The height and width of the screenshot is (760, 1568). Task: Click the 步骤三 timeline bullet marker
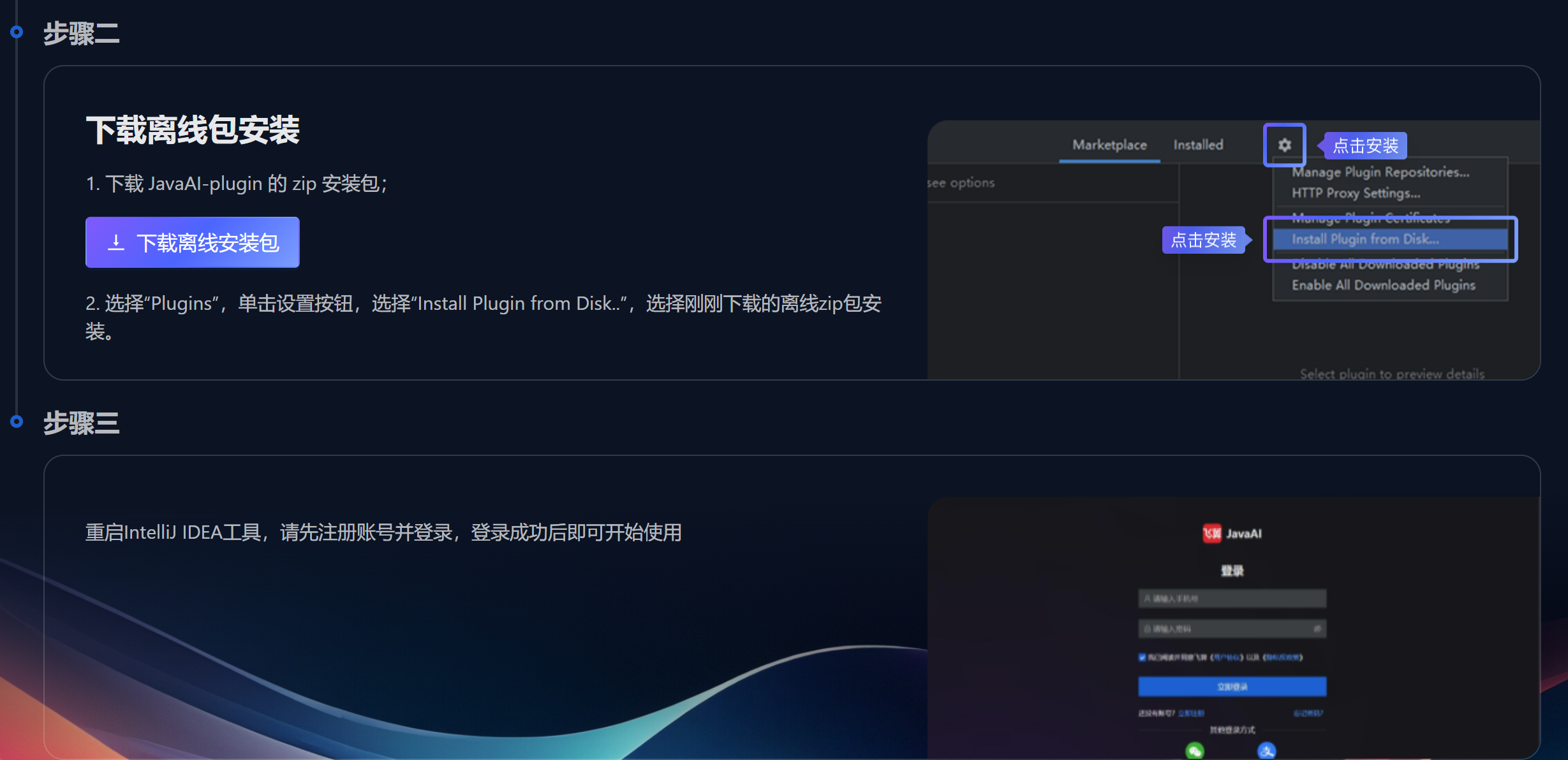tap(17, 421)
